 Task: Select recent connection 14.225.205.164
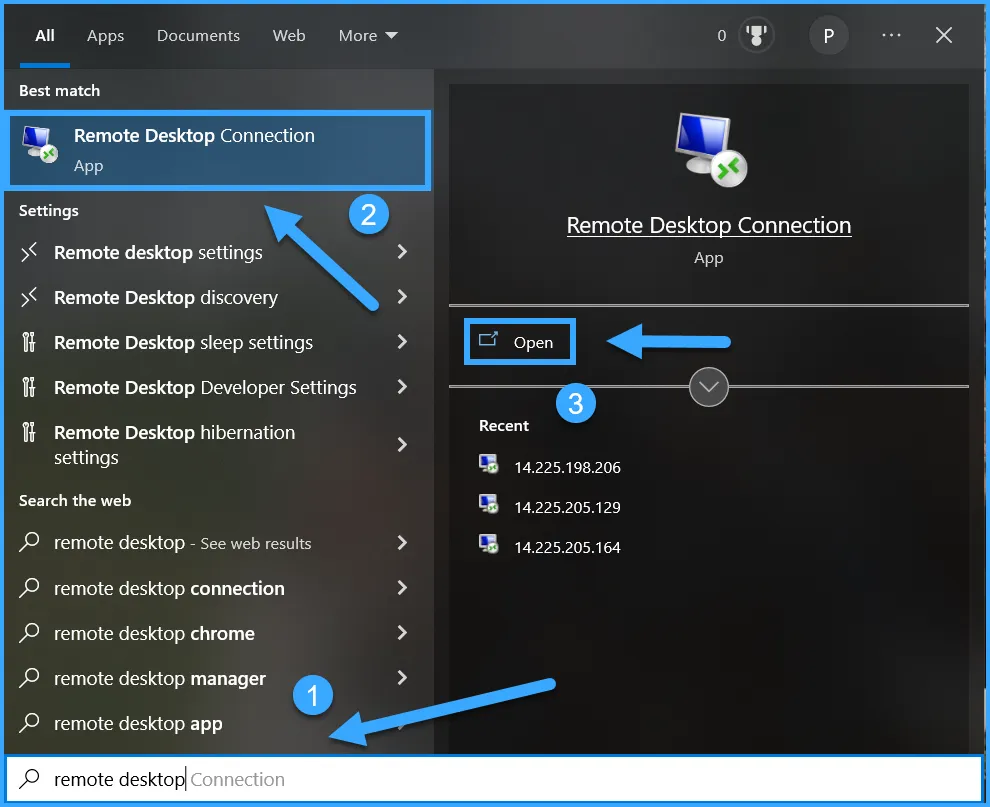pos(566,547)
